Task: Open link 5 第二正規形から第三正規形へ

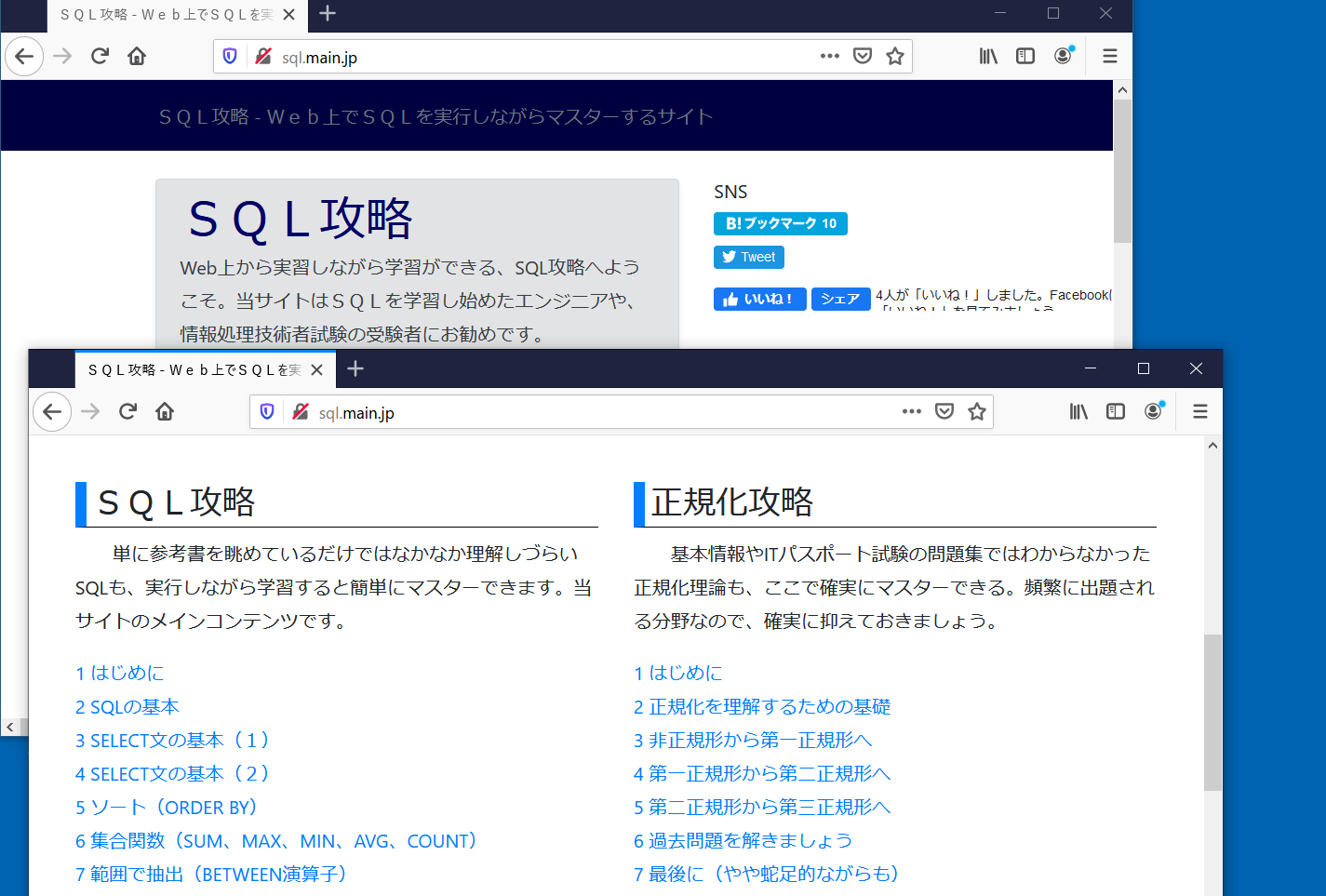Action: (x=762, y=807)
